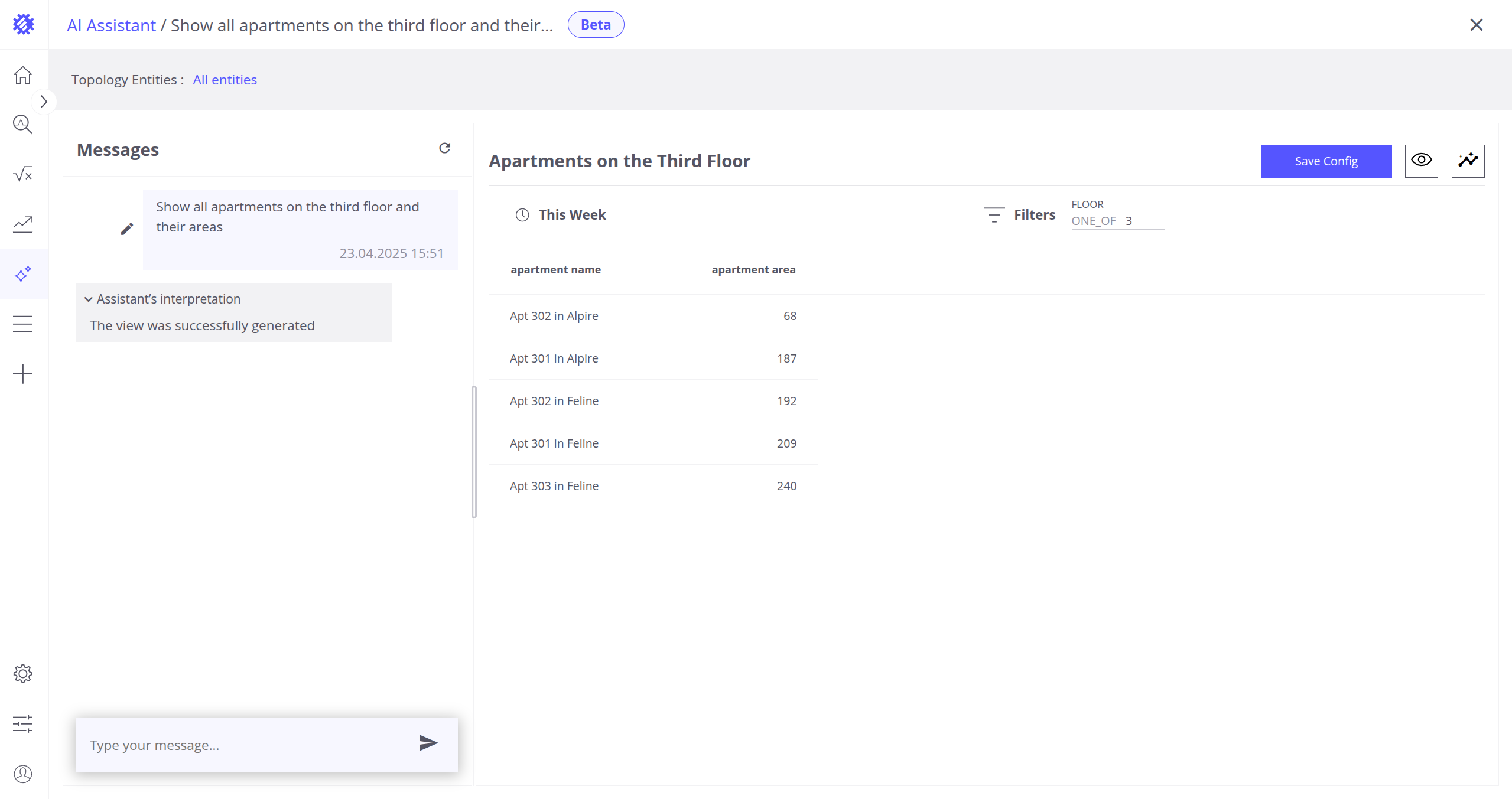Viewport: 1512px width, 799px height.
Task: Refresh the Messages conversation
Action: (445, 148)
